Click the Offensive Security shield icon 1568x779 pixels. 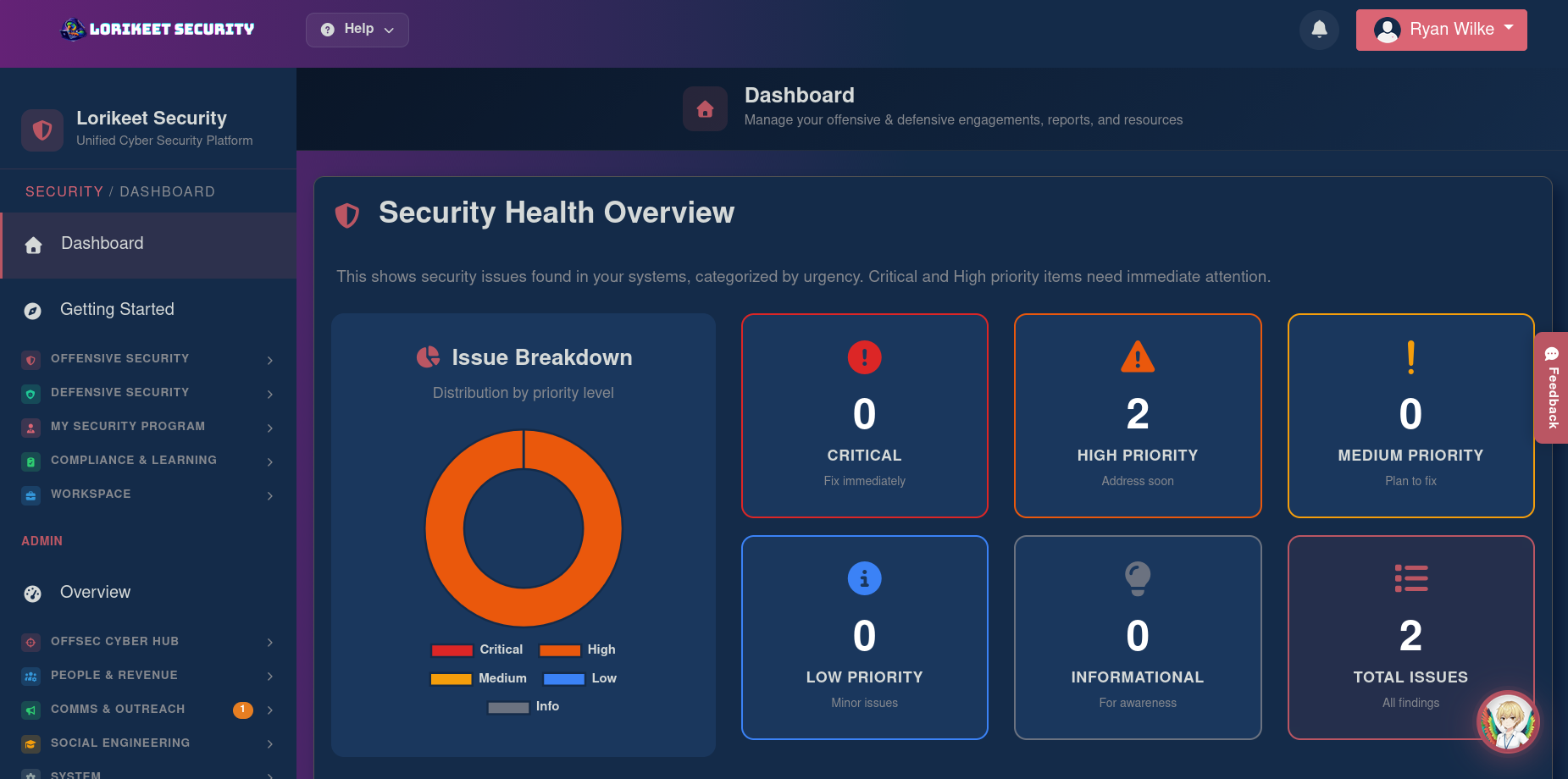(x=30, y=360)
